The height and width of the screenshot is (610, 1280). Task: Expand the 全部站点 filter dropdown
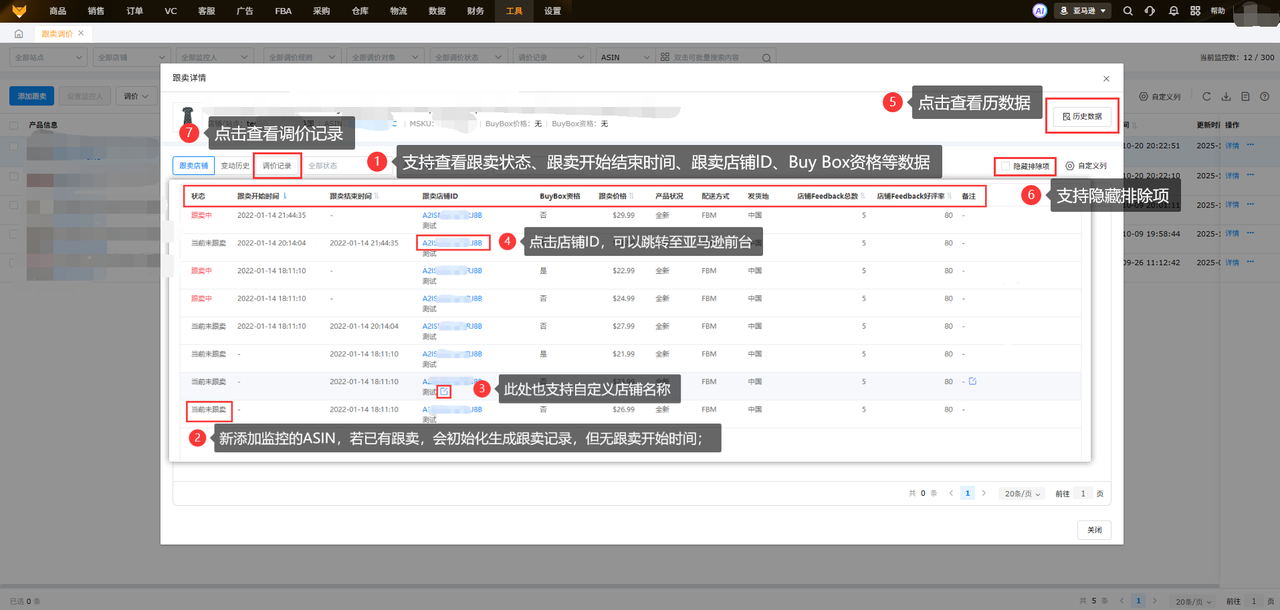click(x=49, y=58)
